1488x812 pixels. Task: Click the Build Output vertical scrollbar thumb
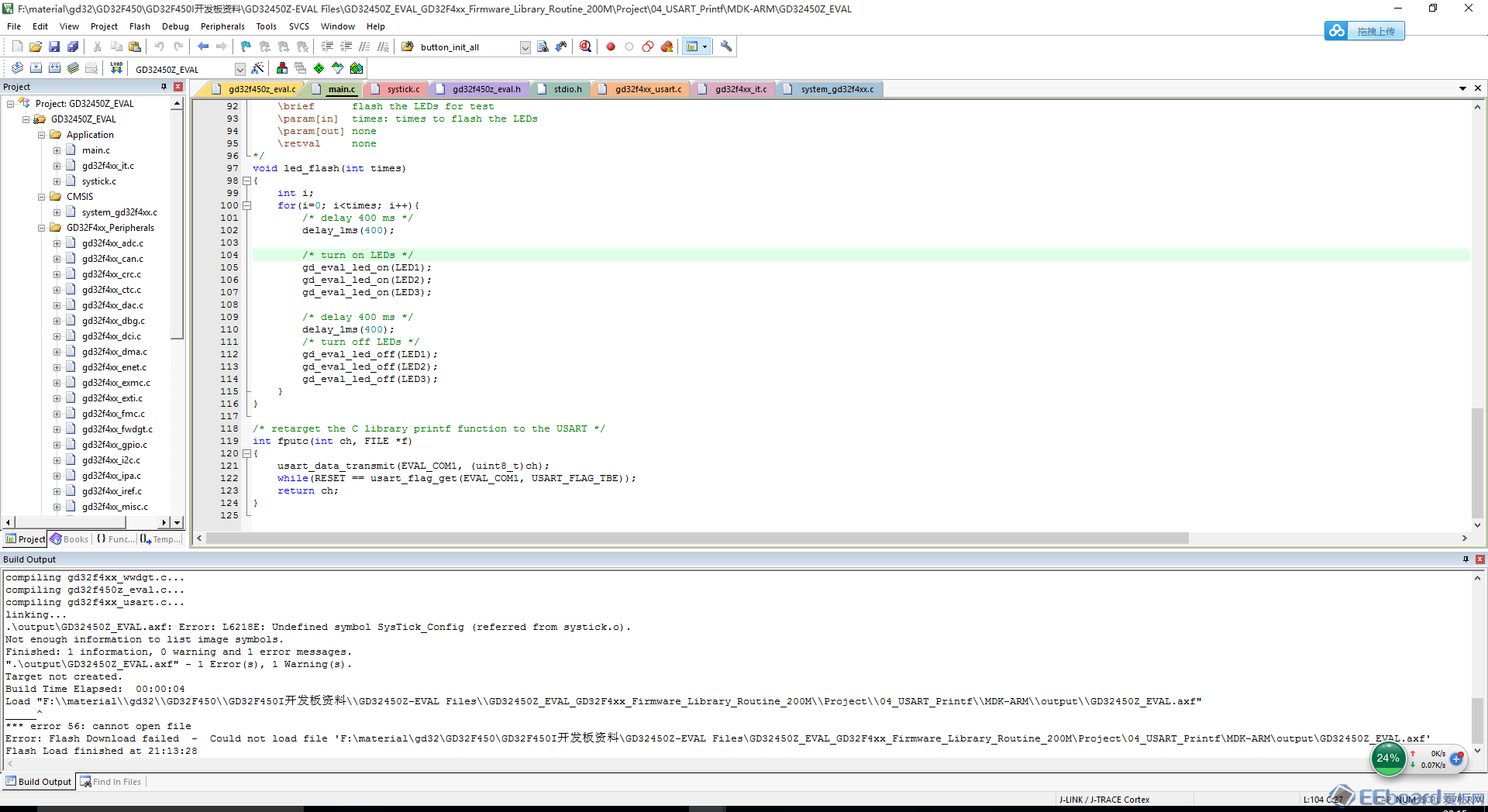(x=1477, y=719)
